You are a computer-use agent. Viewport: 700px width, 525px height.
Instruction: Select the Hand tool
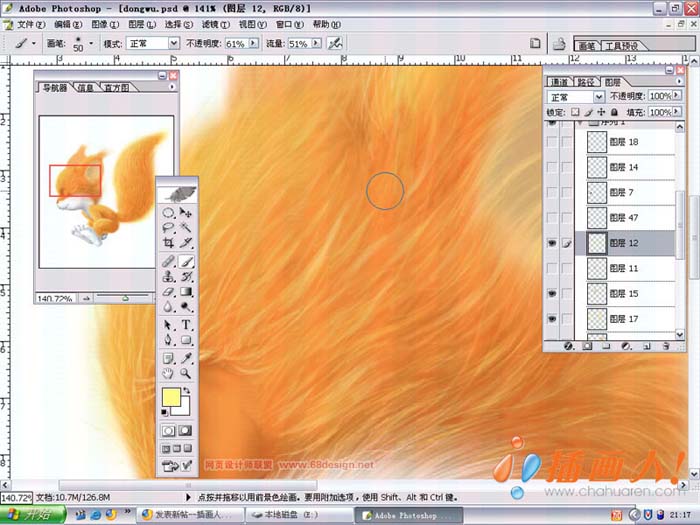168,373
